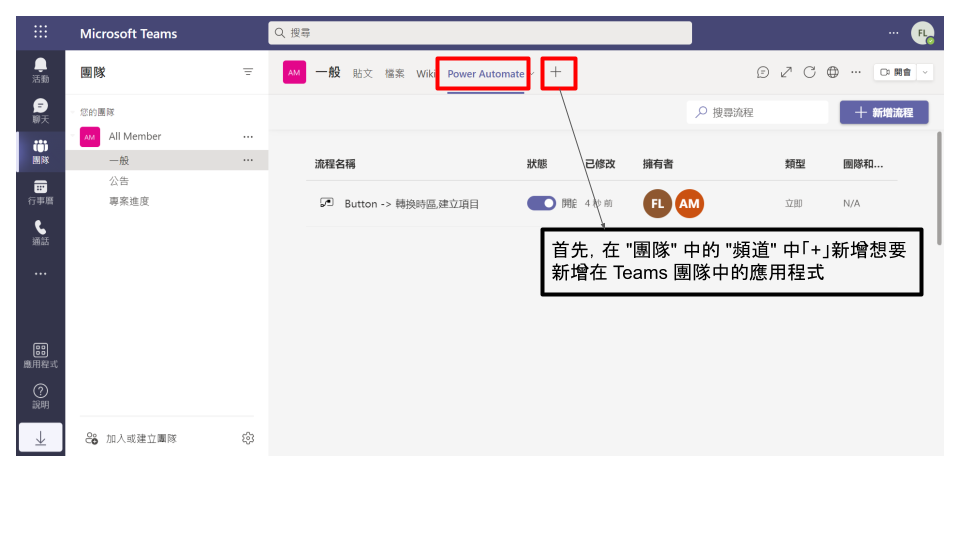Open the 通話 calls section
This screenshot has width=960, height=540.
[40, 233]
